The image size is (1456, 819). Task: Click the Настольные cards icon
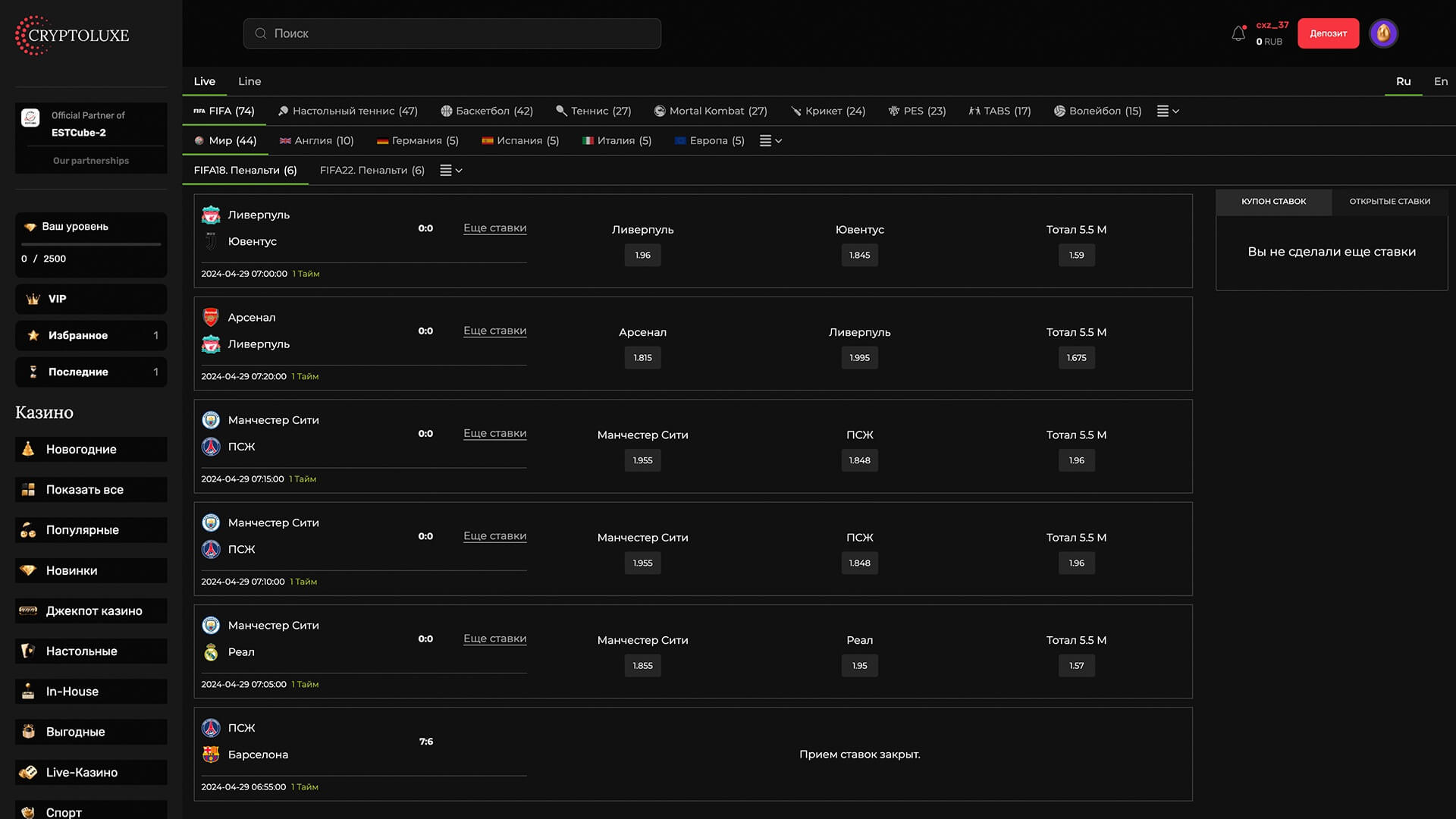click(28, 651)
